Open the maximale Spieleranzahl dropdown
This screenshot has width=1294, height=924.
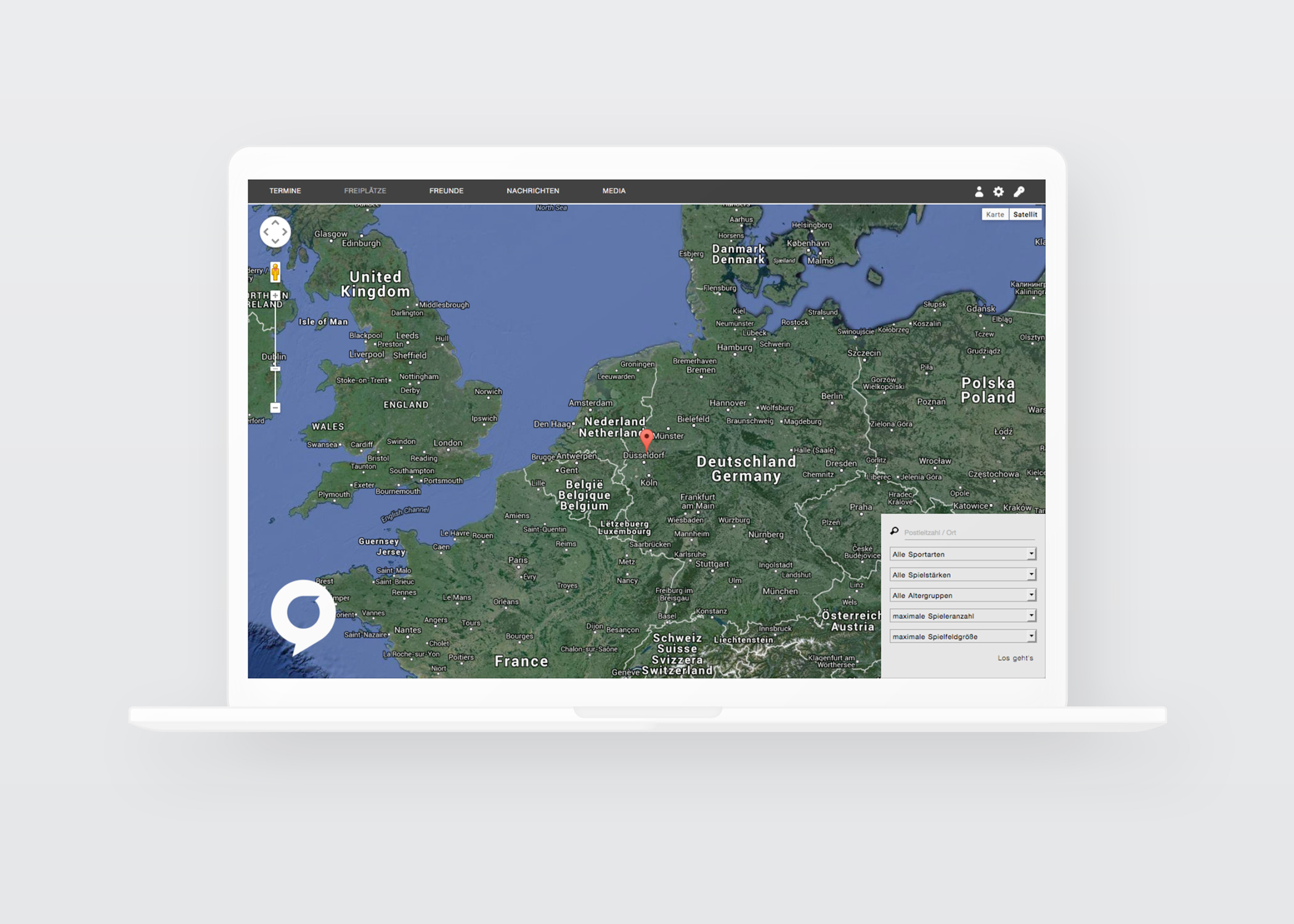962,616
